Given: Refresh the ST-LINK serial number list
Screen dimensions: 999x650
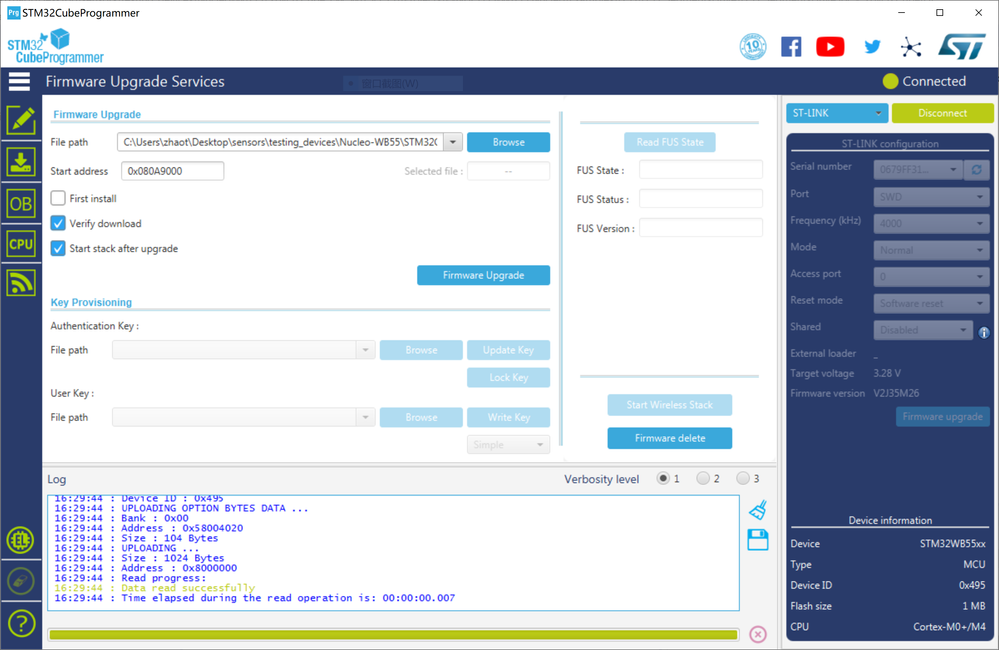Looking at the screenshot, I should click(976, 170).
